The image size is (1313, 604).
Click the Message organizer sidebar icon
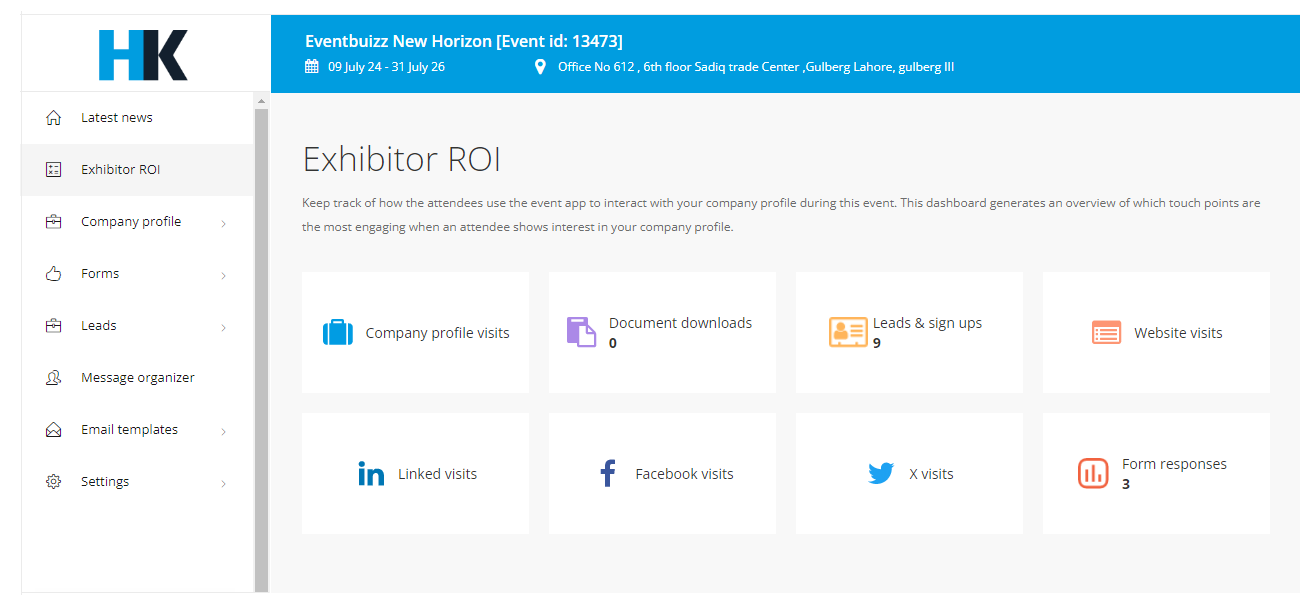[x=54, y=378]
